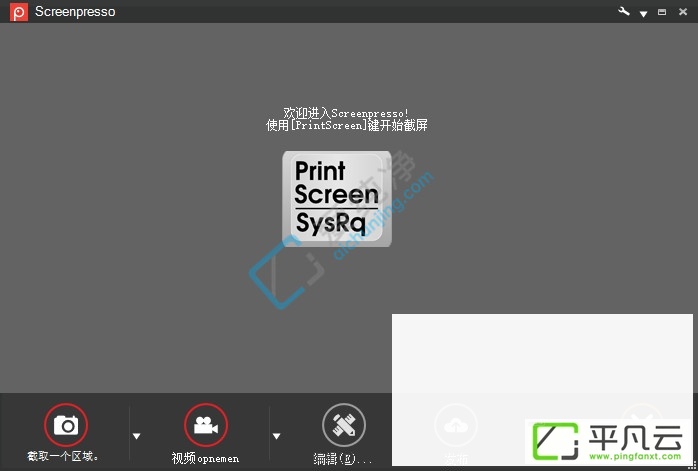Click the '欢迎进入Screenpresso!' welcome text

tap(346, 113)
